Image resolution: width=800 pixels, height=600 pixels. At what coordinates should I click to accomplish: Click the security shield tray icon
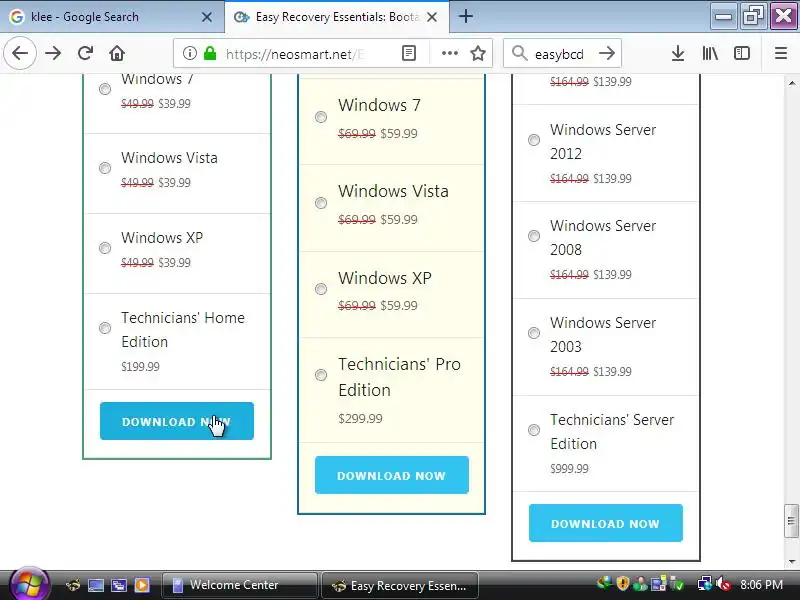(x=622, y=583)
